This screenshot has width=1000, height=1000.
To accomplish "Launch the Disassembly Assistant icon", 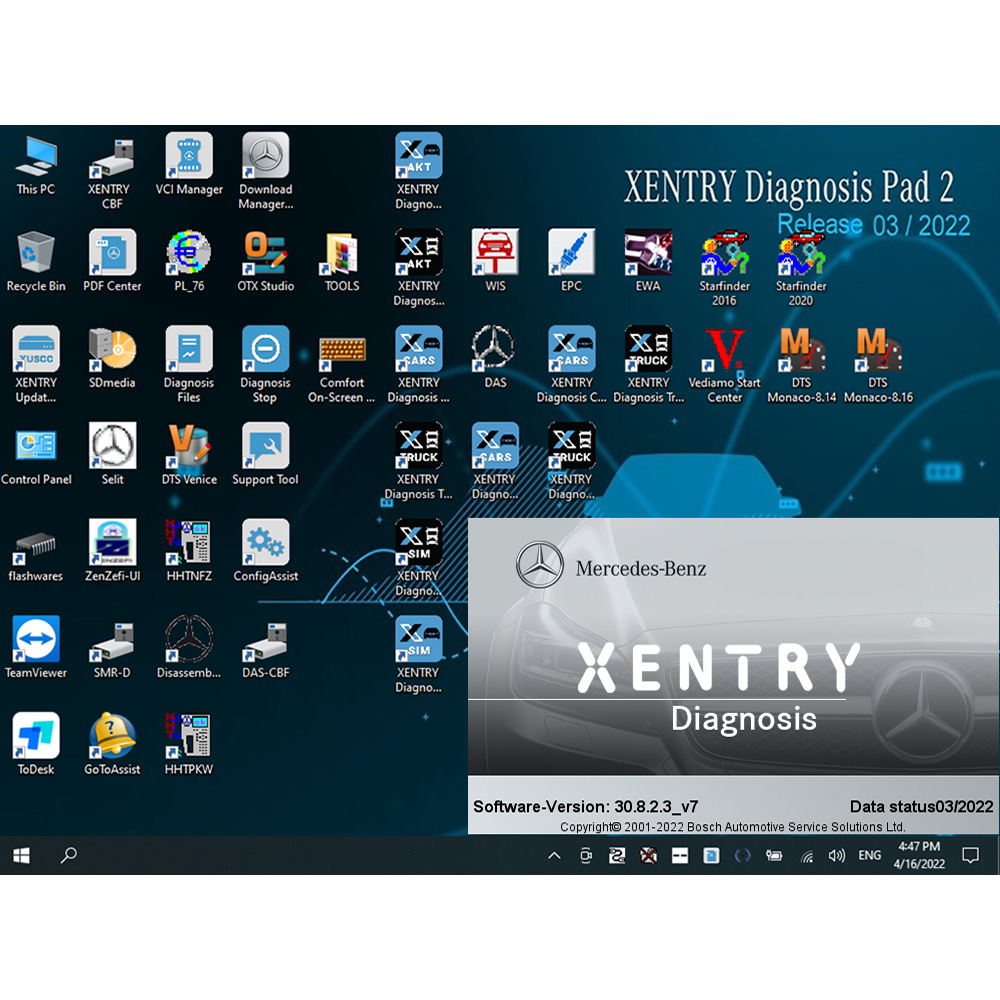I will point(189,647).
